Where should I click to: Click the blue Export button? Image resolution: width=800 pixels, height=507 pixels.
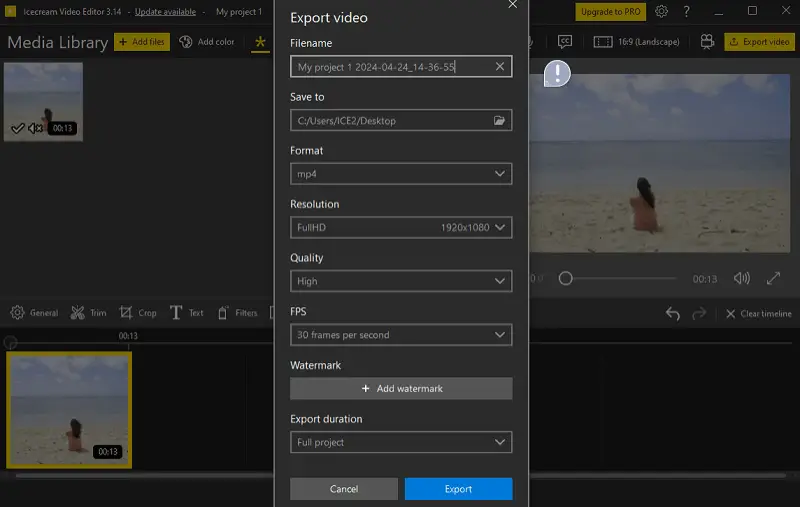click(x=458, y=489)
